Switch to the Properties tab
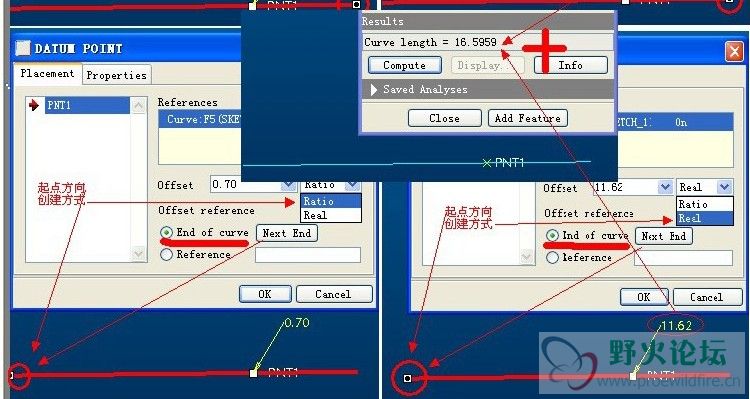This screenshot has height=399, width=750. coord(116,75)
